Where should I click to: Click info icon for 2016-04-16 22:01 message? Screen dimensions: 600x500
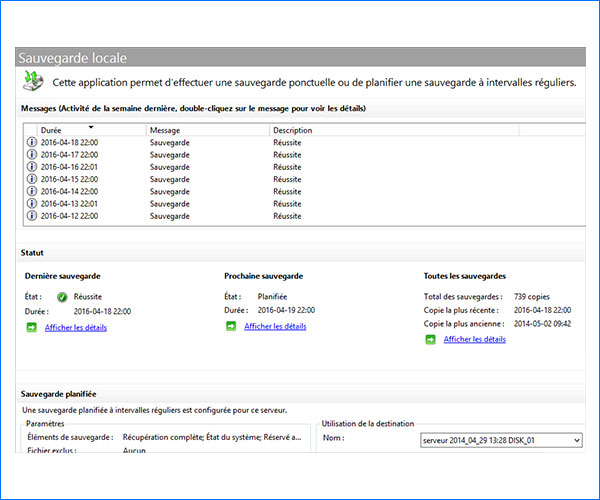tap(31, 167)
